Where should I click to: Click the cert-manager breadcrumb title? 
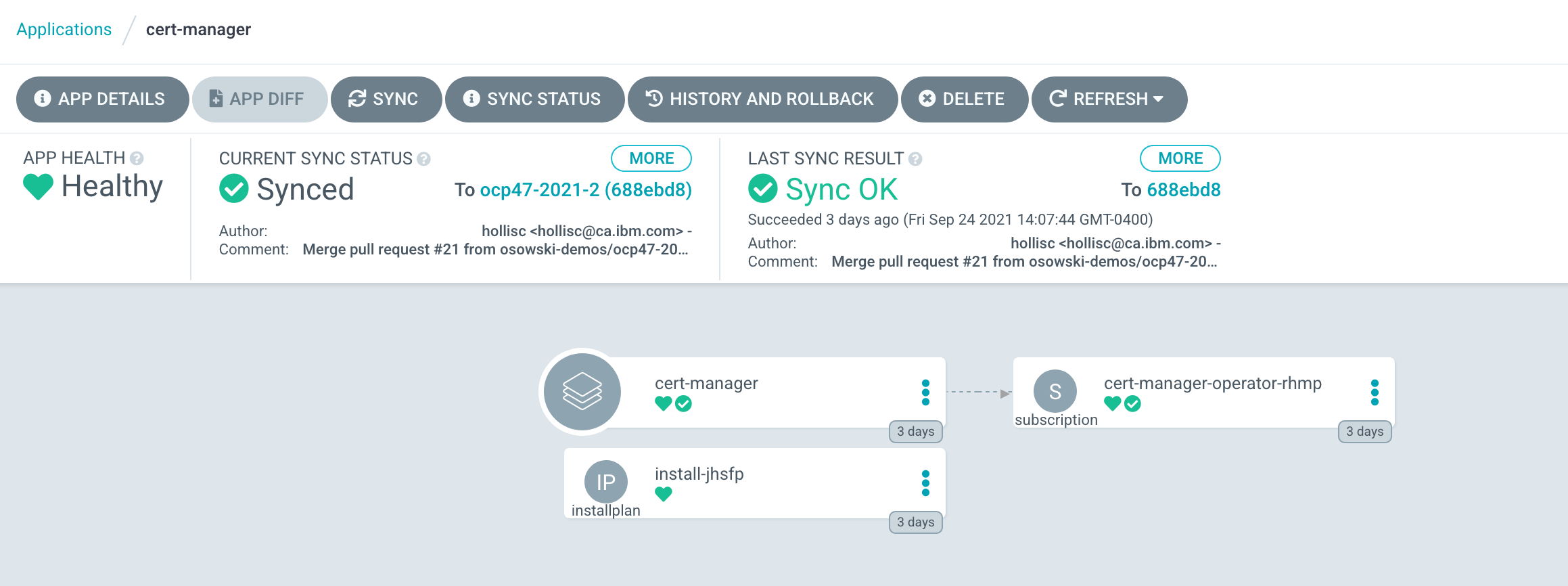click(x=198, y=30)
